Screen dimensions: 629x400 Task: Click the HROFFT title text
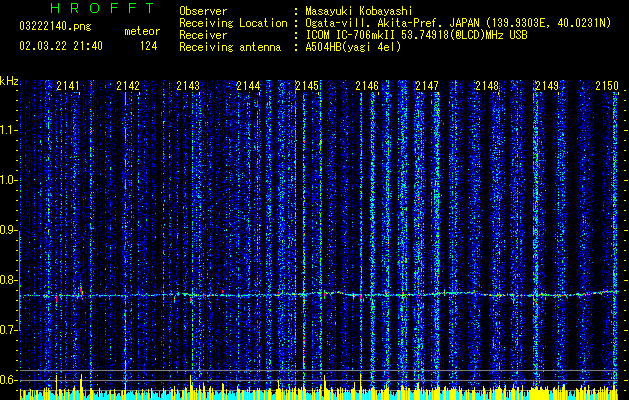click(x=88, y=9)
